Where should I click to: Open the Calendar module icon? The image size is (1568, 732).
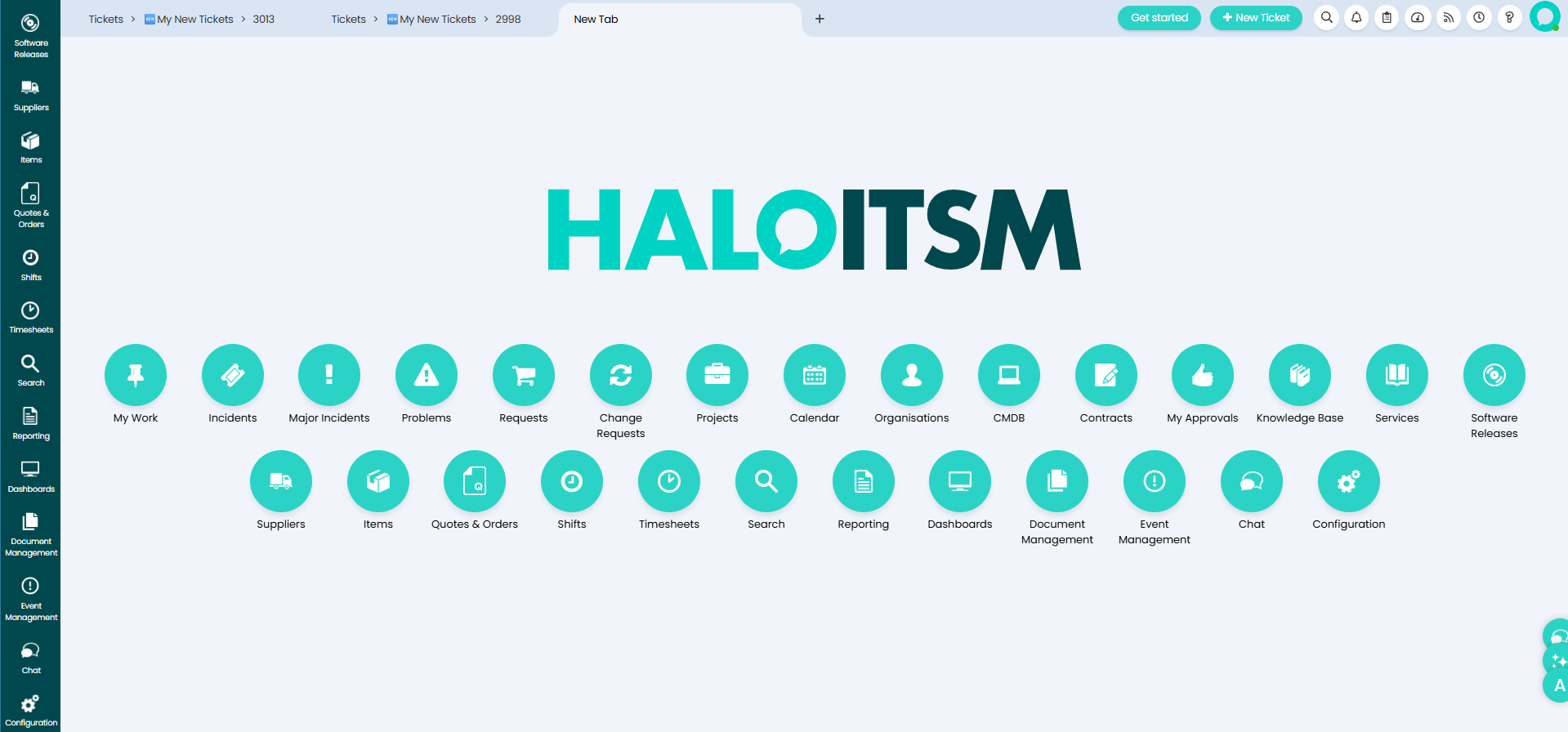pos(815,375)
